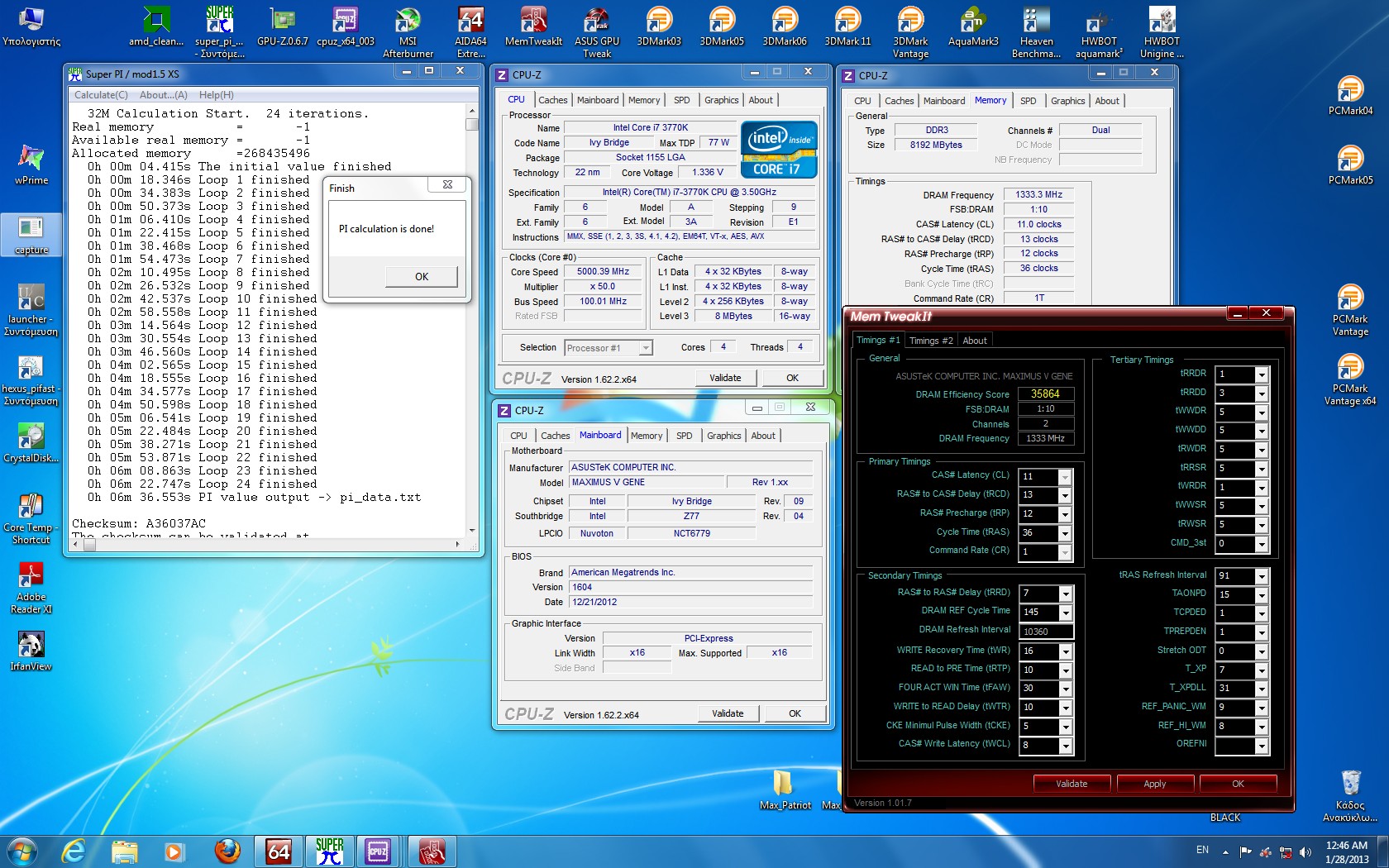This screenshot has width=1389, height=868.
Task: Open the AquaMark3 desktop icon
Action: (x=973, y=27)
